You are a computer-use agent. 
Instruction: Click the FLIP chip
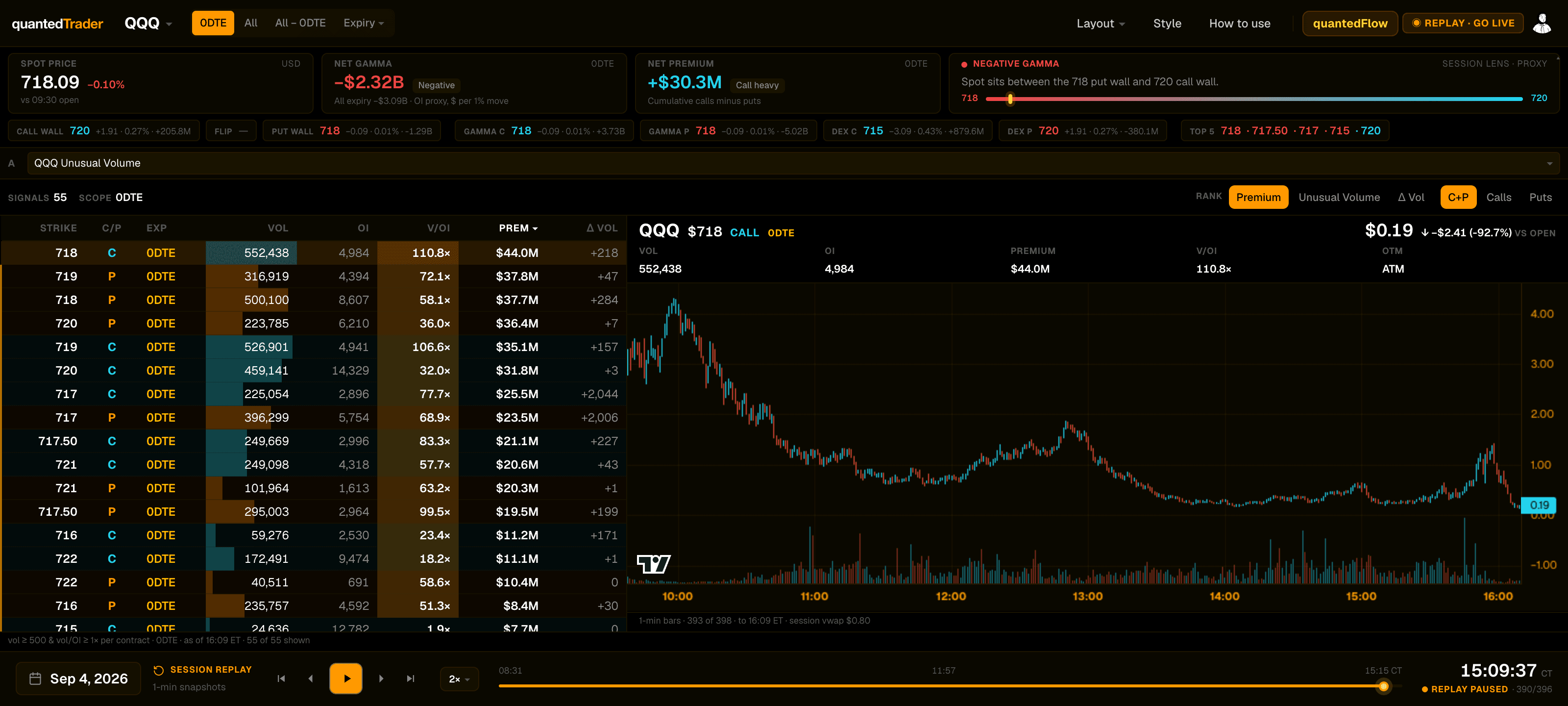tap(231, 131)
